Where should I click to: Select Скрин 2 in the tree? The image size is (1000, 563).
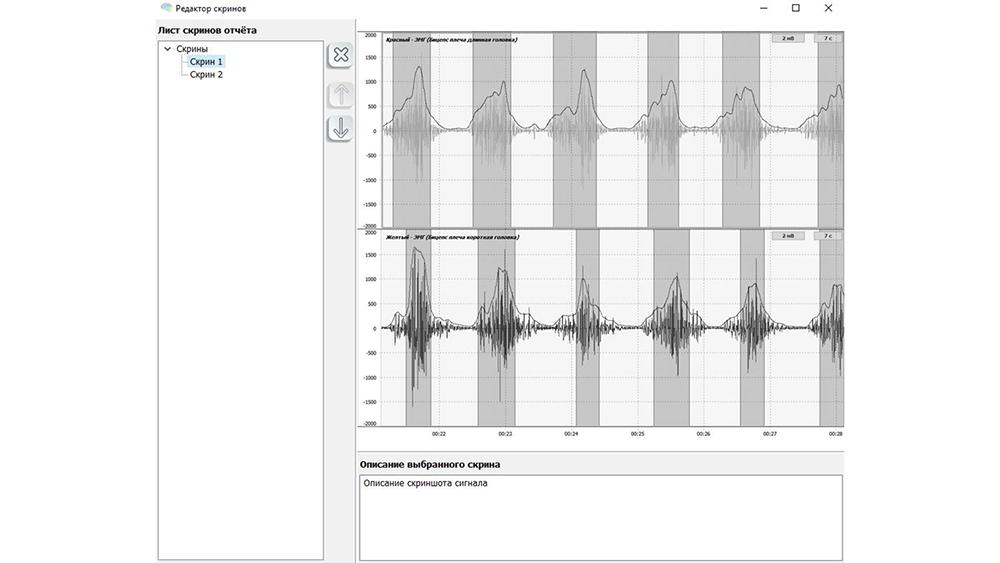pyautogui.click(x=206, y=75)
